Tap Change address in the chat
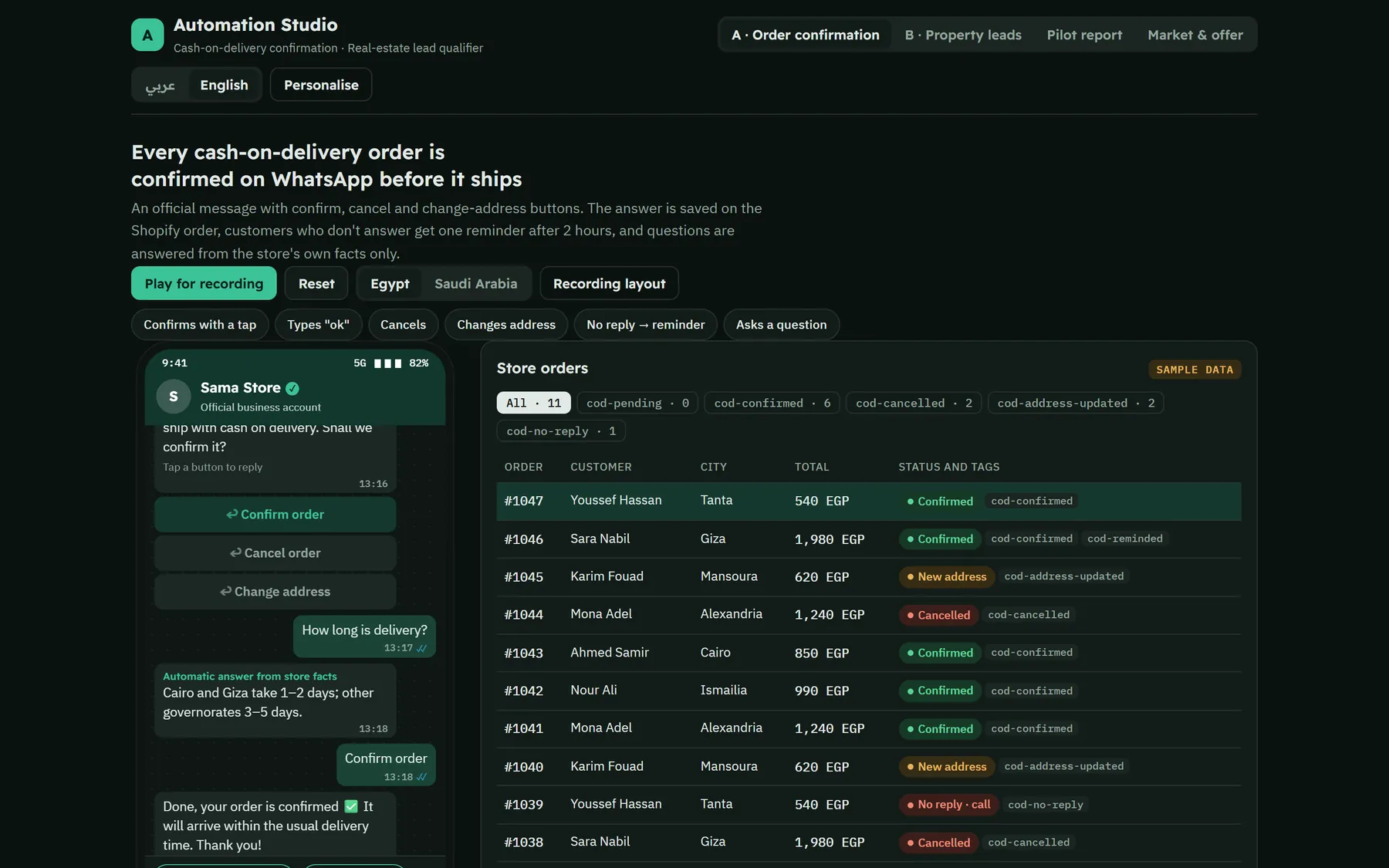Image resolution: width=1389 pixels, height=868 pixels. coord(275,592)
